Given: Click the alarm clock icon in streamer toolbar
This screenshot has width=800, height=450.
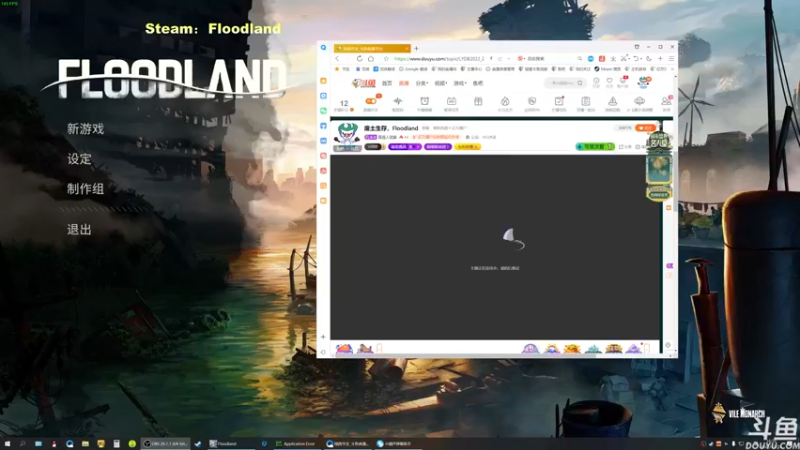Looking at the screenshot, I should coord(424,103).
